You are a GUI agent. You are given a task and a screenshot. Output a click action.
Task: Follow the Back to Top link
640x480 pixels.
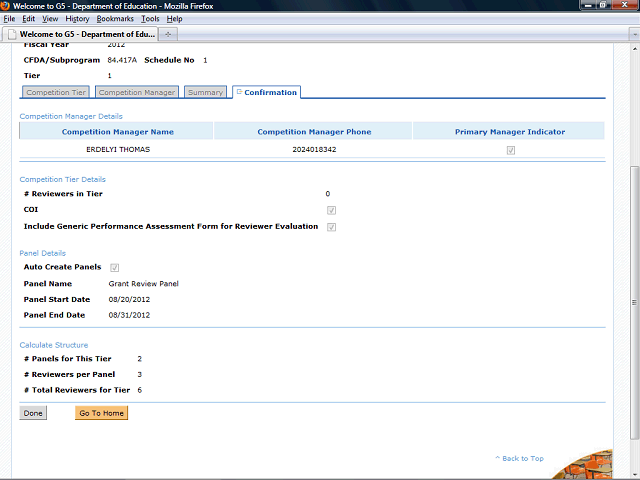[x=519, y=458]
